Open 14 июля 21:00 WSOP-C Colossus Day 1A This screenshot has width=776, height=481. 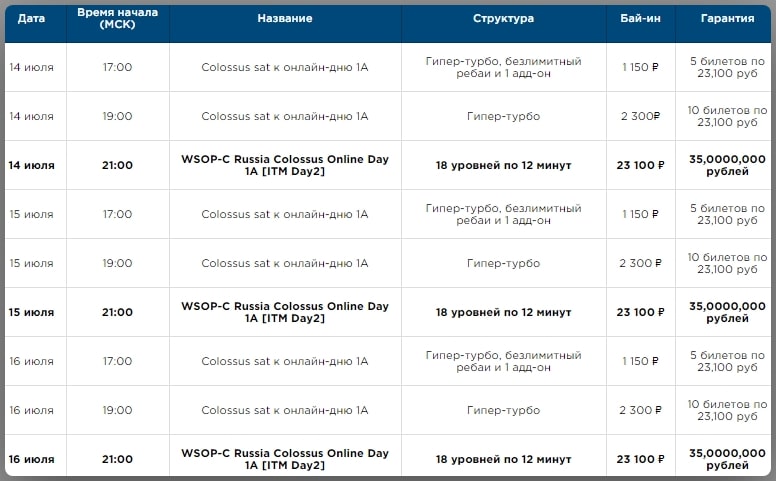coord(285,165)
